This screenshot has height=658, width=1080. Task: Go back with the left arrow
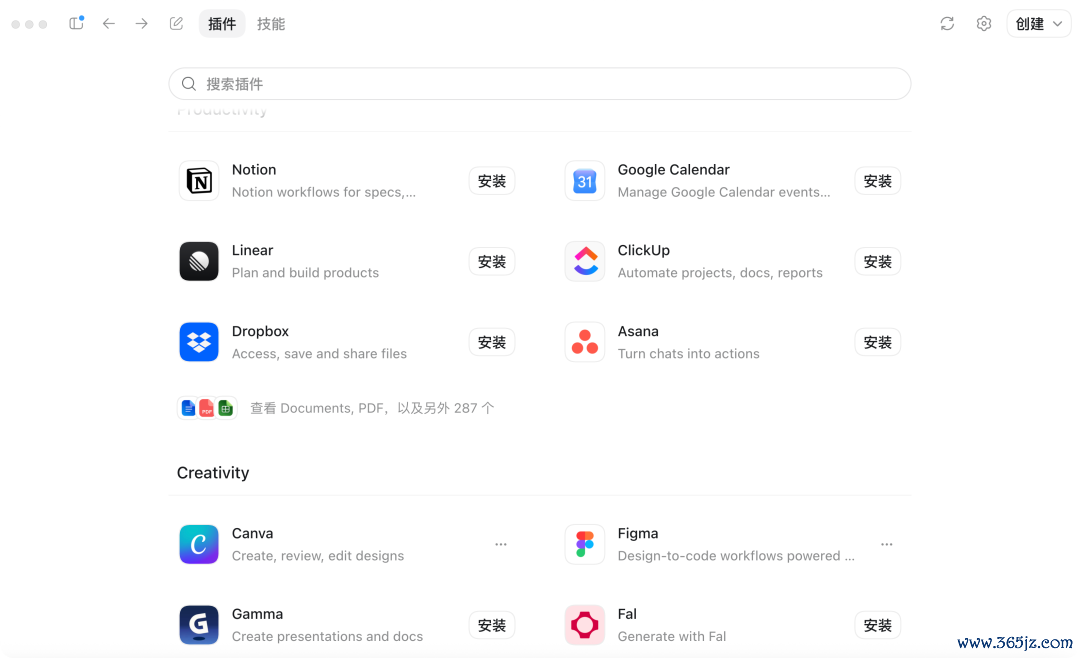pyautogui.click(x=109, y=23)
